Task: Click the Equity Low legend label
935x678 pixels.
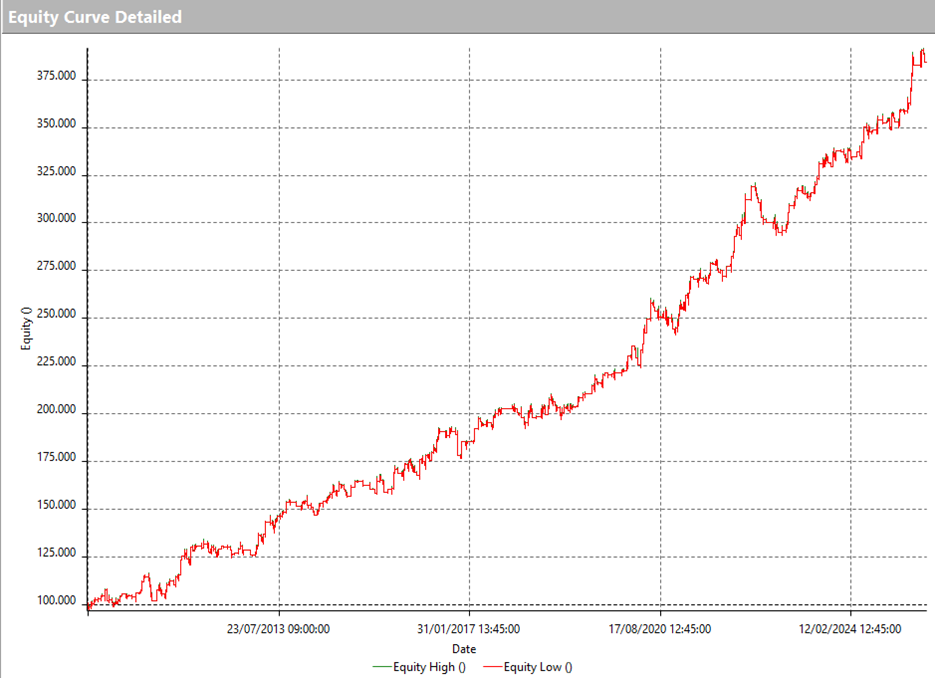Action: [539, 666]
